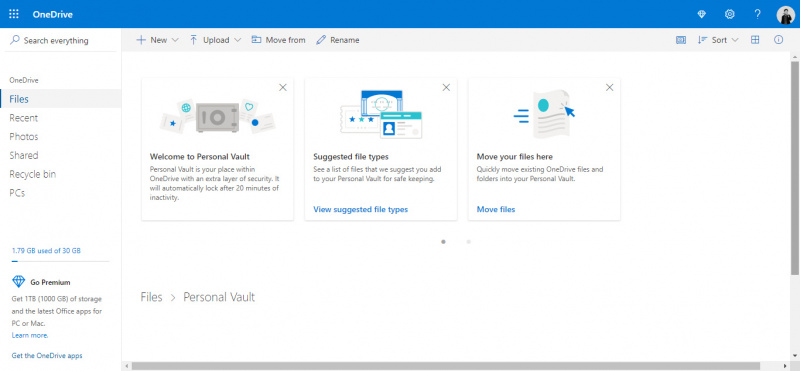Click the plus icon next to New
Image resolution: width=800 pixels, height=371 pixels.
[x=141, y=40]
